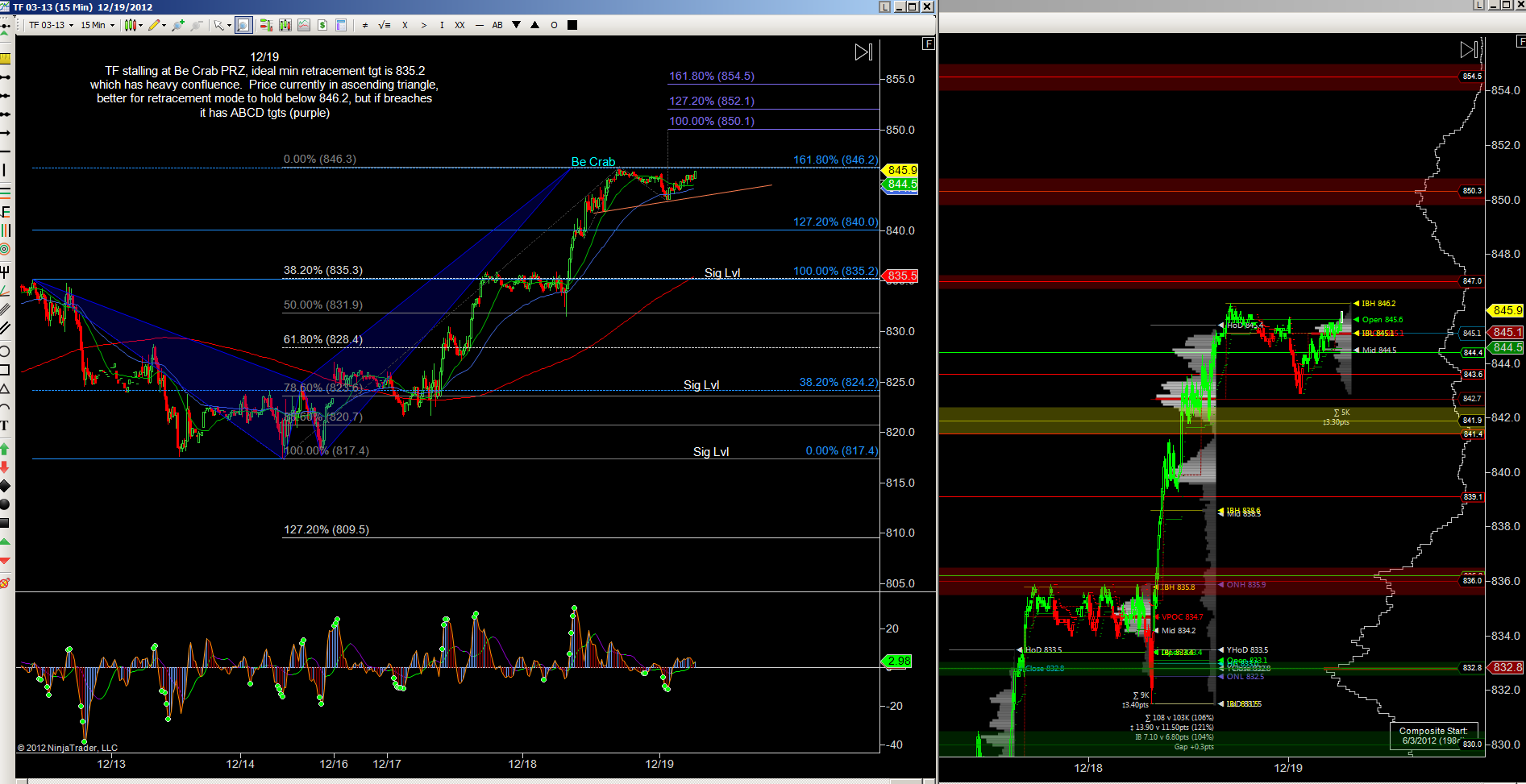Toggle the F button on left chart
The image size is (1526, 784).
click(929, 44)
